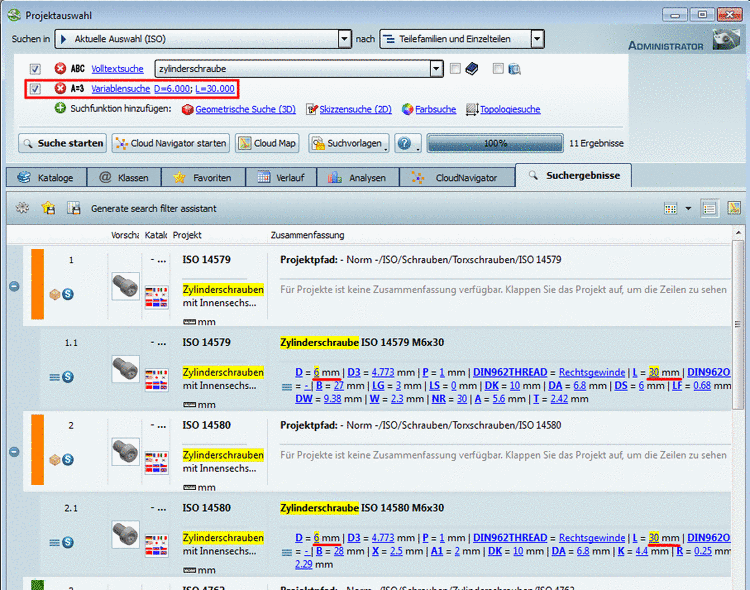Click the results vertical scrollbar thumb
The height and width of the screenshot is (590, 750).
(738, 324)
